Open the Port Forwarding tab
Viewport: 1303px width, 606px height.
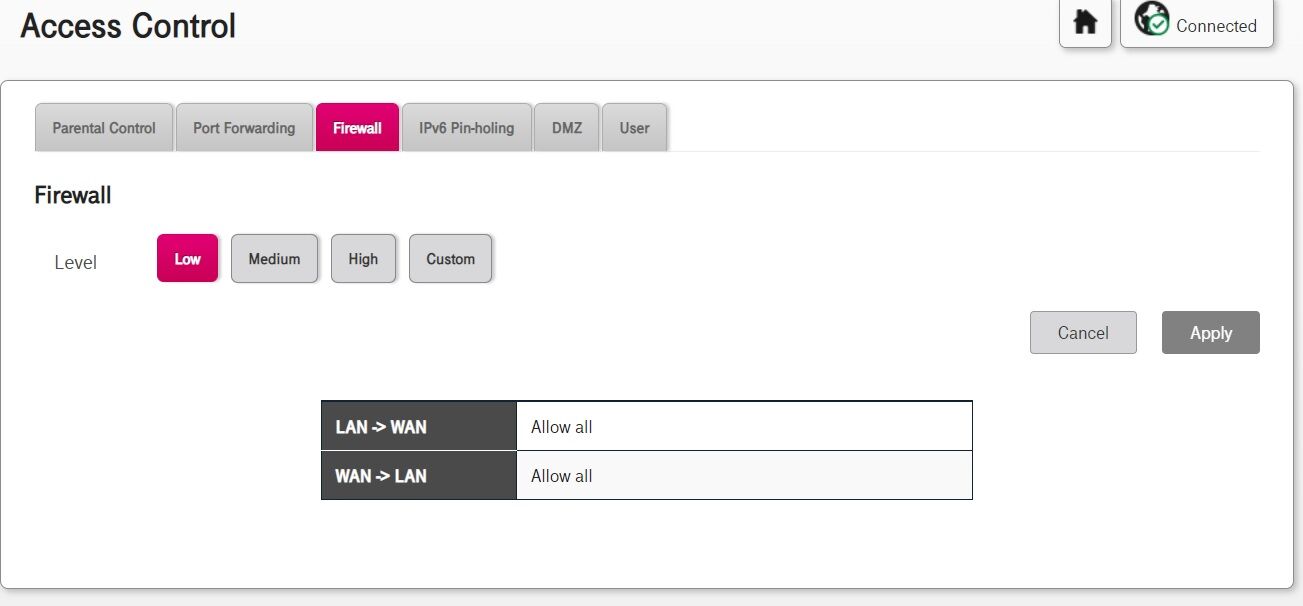244,127
